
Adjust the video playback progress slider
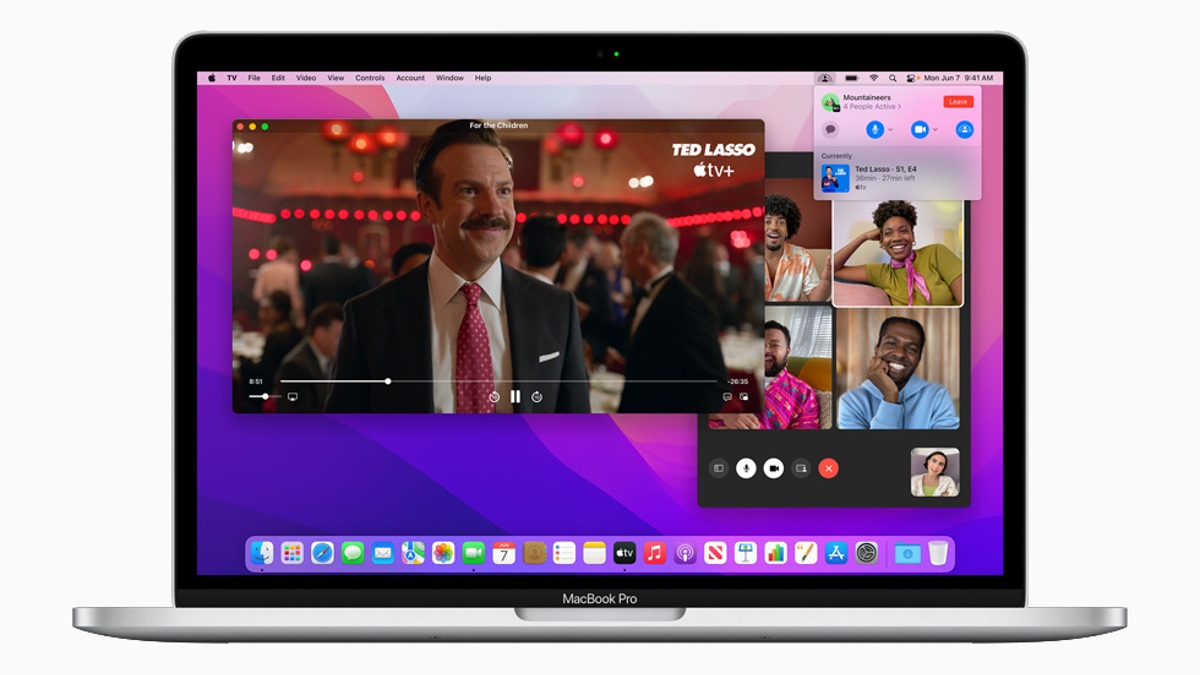point(388,381)
